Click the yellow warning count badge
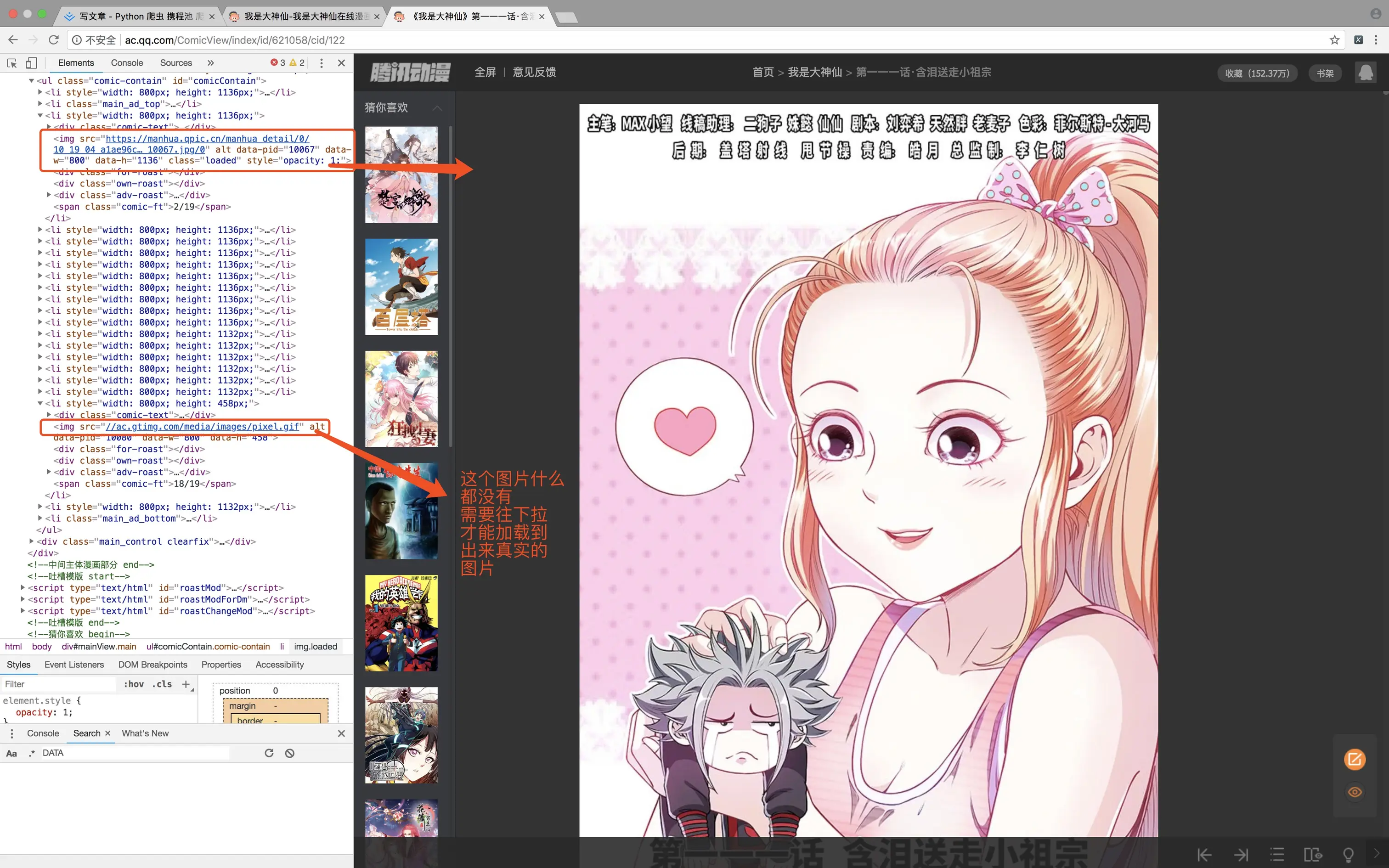The height and width of the screenshot is (868, 1389). [x=297, y=62]
